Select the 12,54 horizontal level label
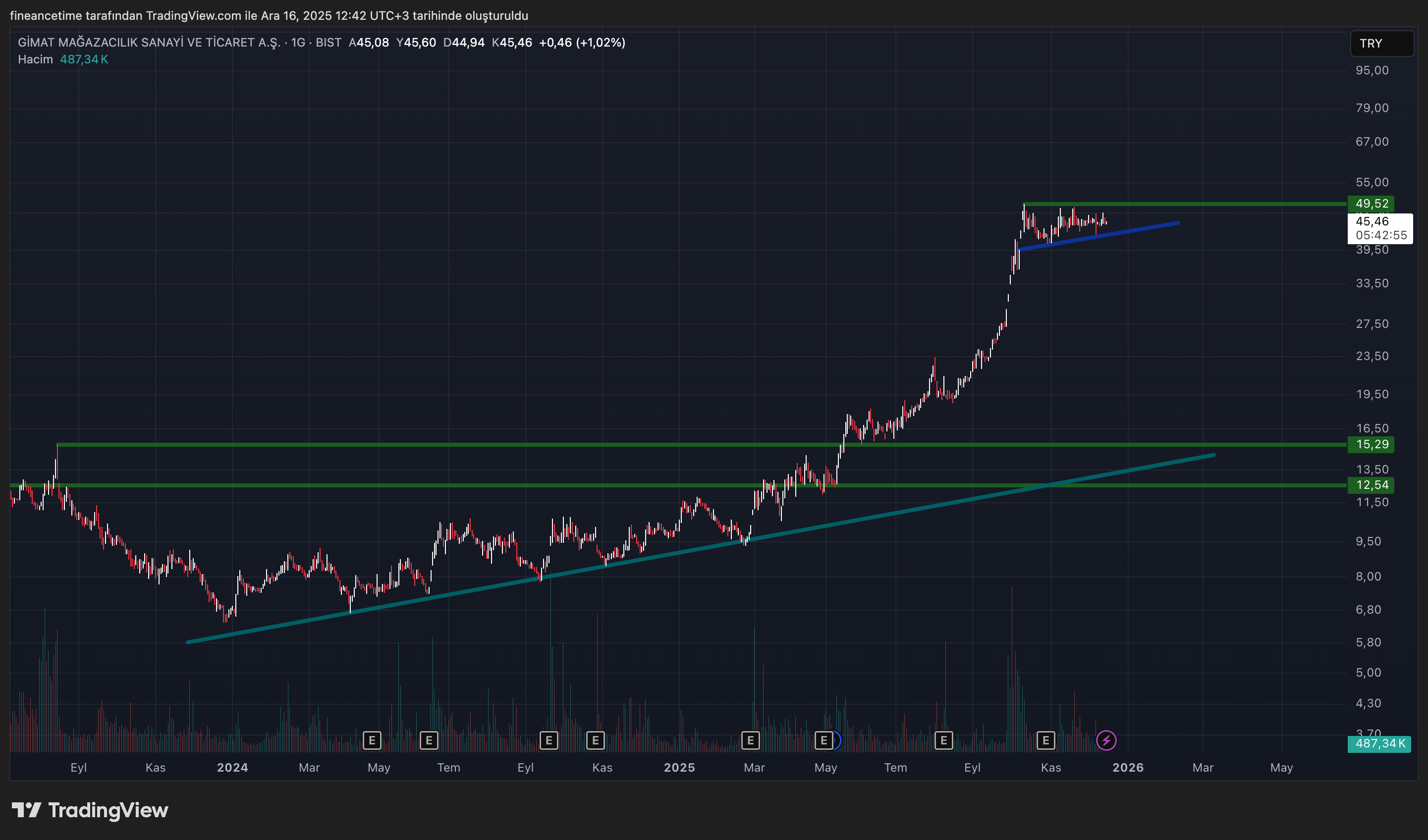This screenshot has height=840, width=1428. point(1372,485)
